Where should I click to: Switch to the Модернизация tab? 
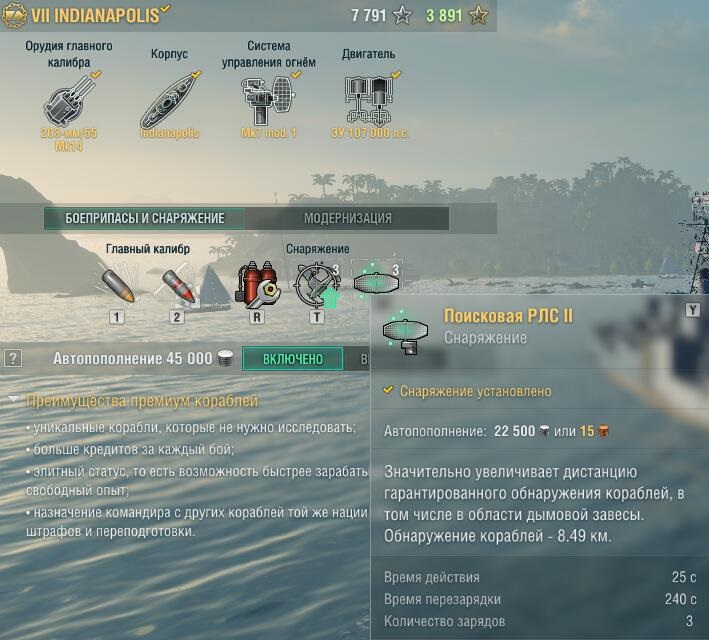(x=348, y=218)
